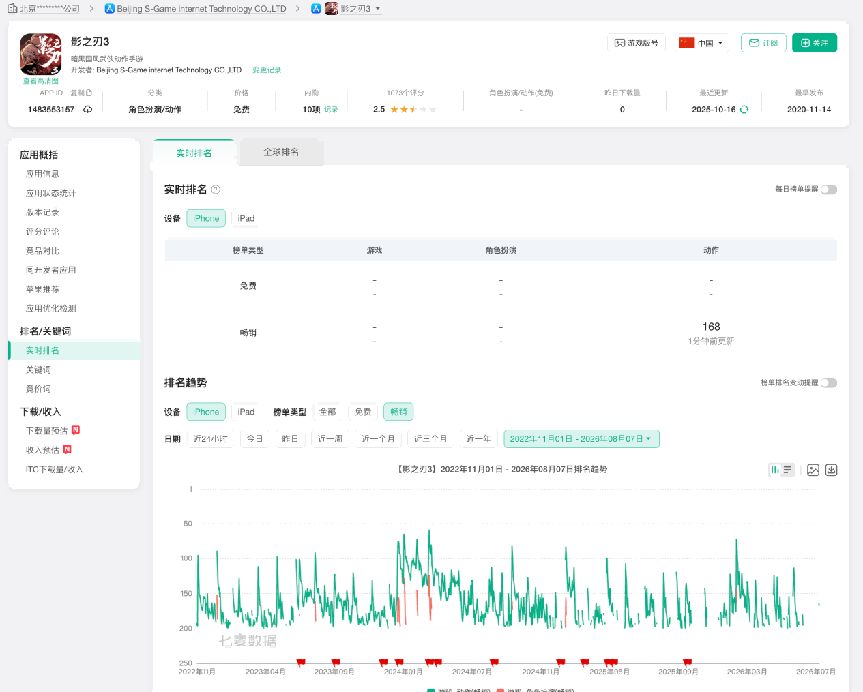The width and height of the screenshot is (863, 692).
Task: Click the red N badge beside 下载量预估
Action: coord(76,430)
